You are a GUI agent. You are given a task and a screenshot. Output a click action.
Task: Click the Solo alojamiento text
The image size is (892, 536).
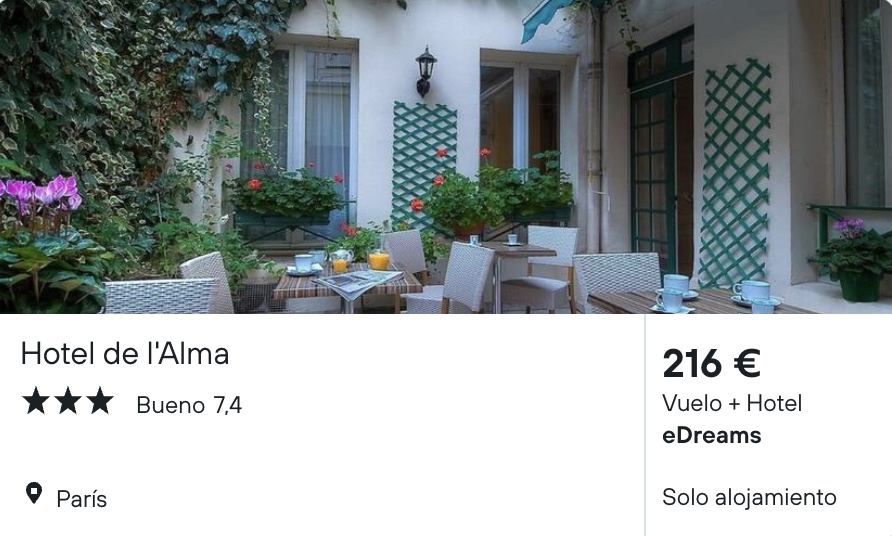(749, 497)
